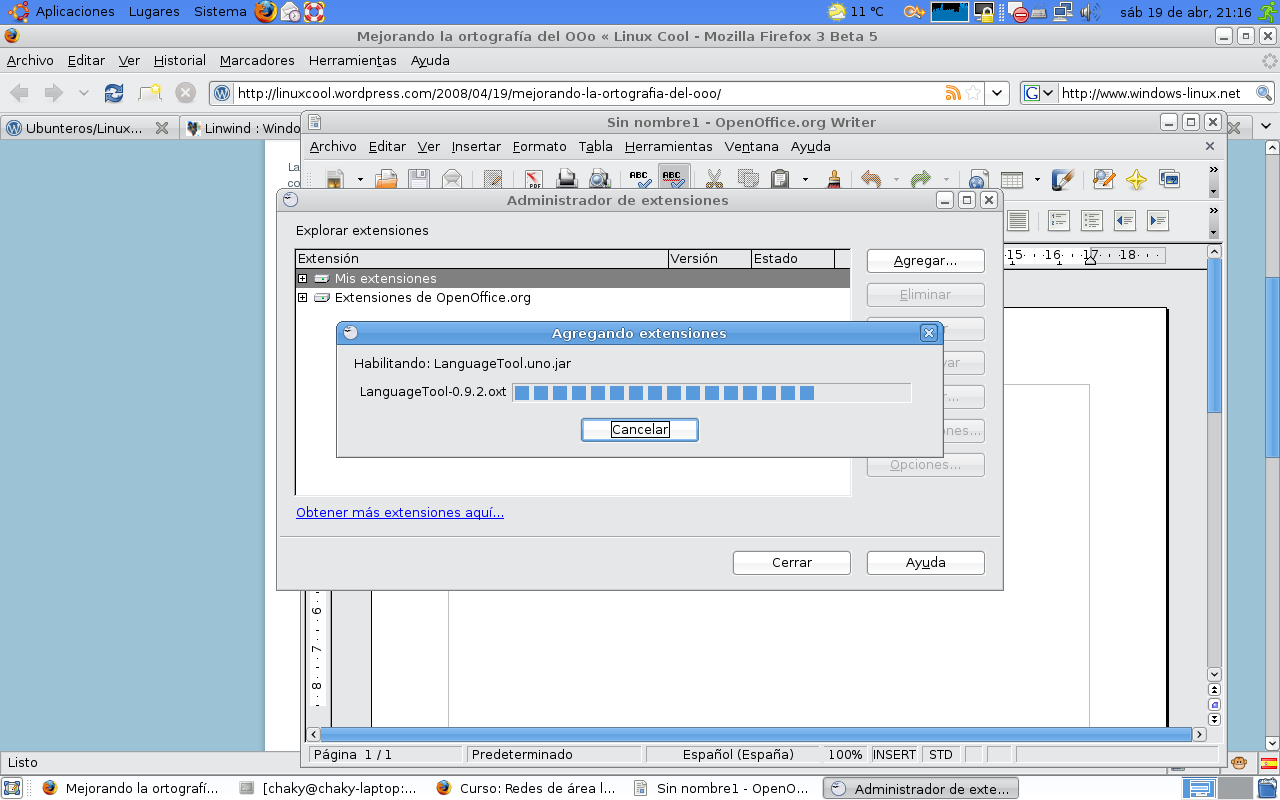Click Firefox reload button
Viewport: 1280px width, 800px height.
114,93
